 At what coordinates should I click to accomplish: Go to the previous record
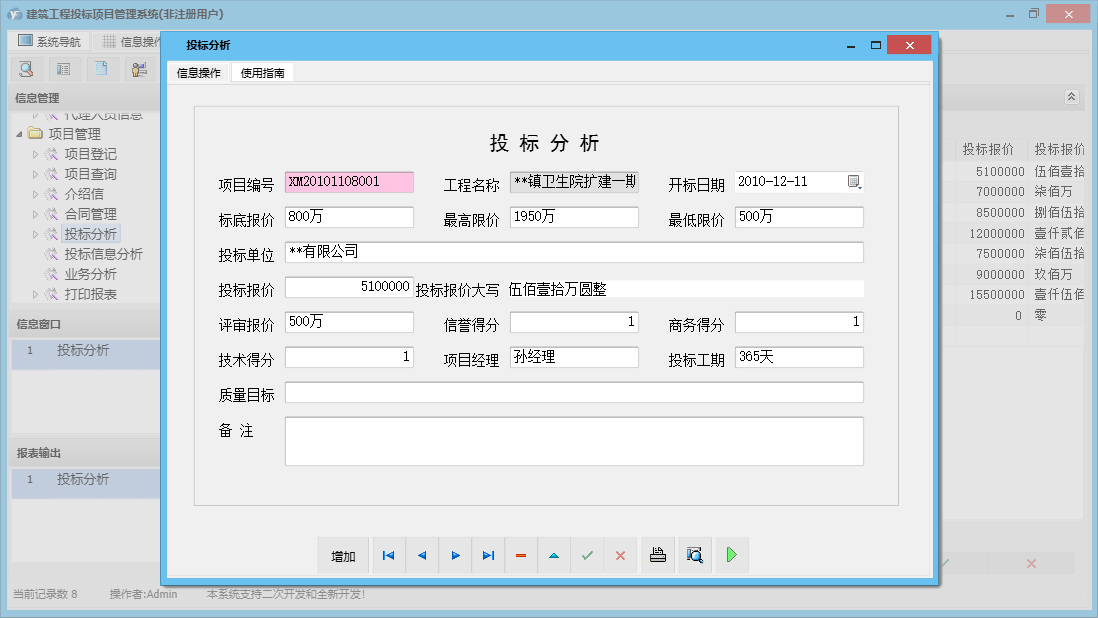421,556
